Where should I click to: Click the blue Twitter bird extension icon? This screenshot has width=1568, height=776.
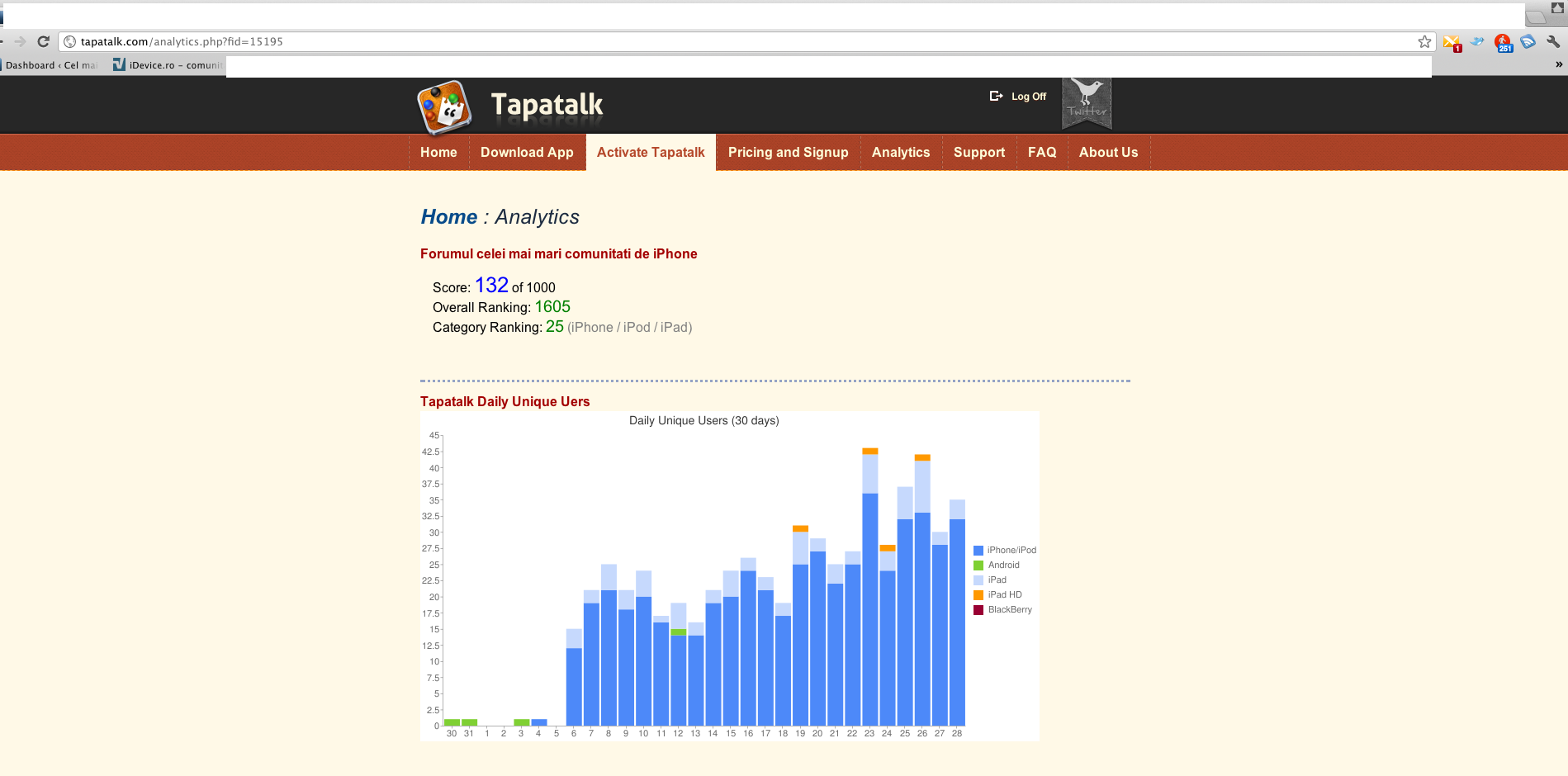(1477, 41)
